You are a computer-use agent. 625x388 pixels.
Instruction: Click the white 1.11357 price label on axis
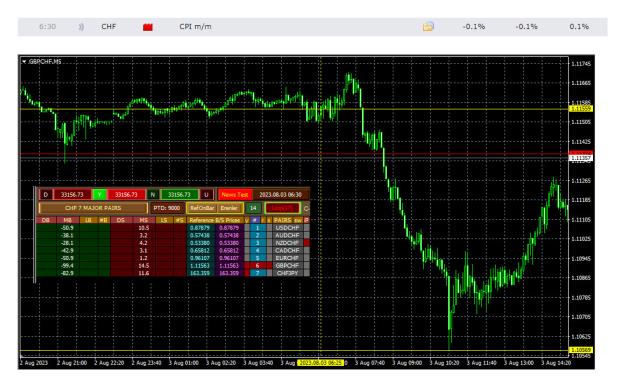coord(581,158)
